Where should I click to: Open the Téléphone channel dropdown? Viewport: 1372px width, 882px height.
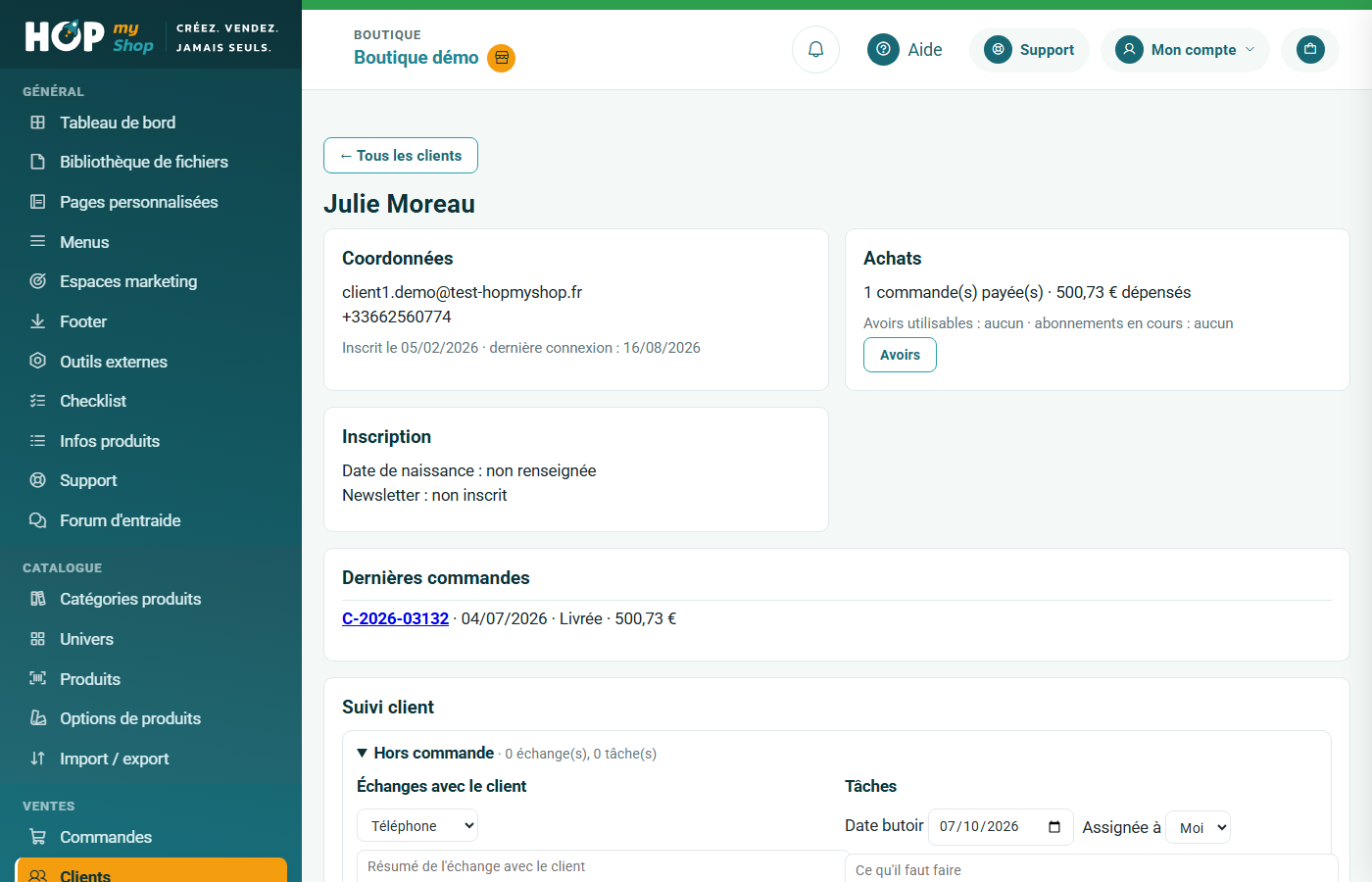tap(417, 826)
